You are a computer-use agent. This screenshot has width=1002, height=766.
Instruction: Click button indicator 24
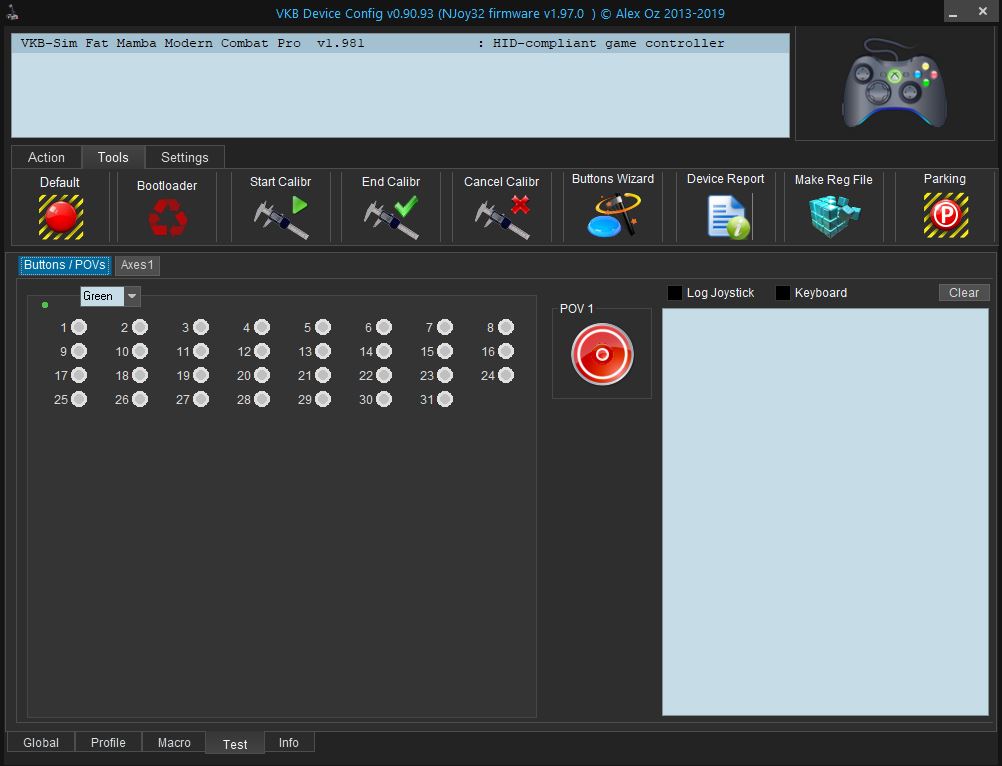[506, 375]
